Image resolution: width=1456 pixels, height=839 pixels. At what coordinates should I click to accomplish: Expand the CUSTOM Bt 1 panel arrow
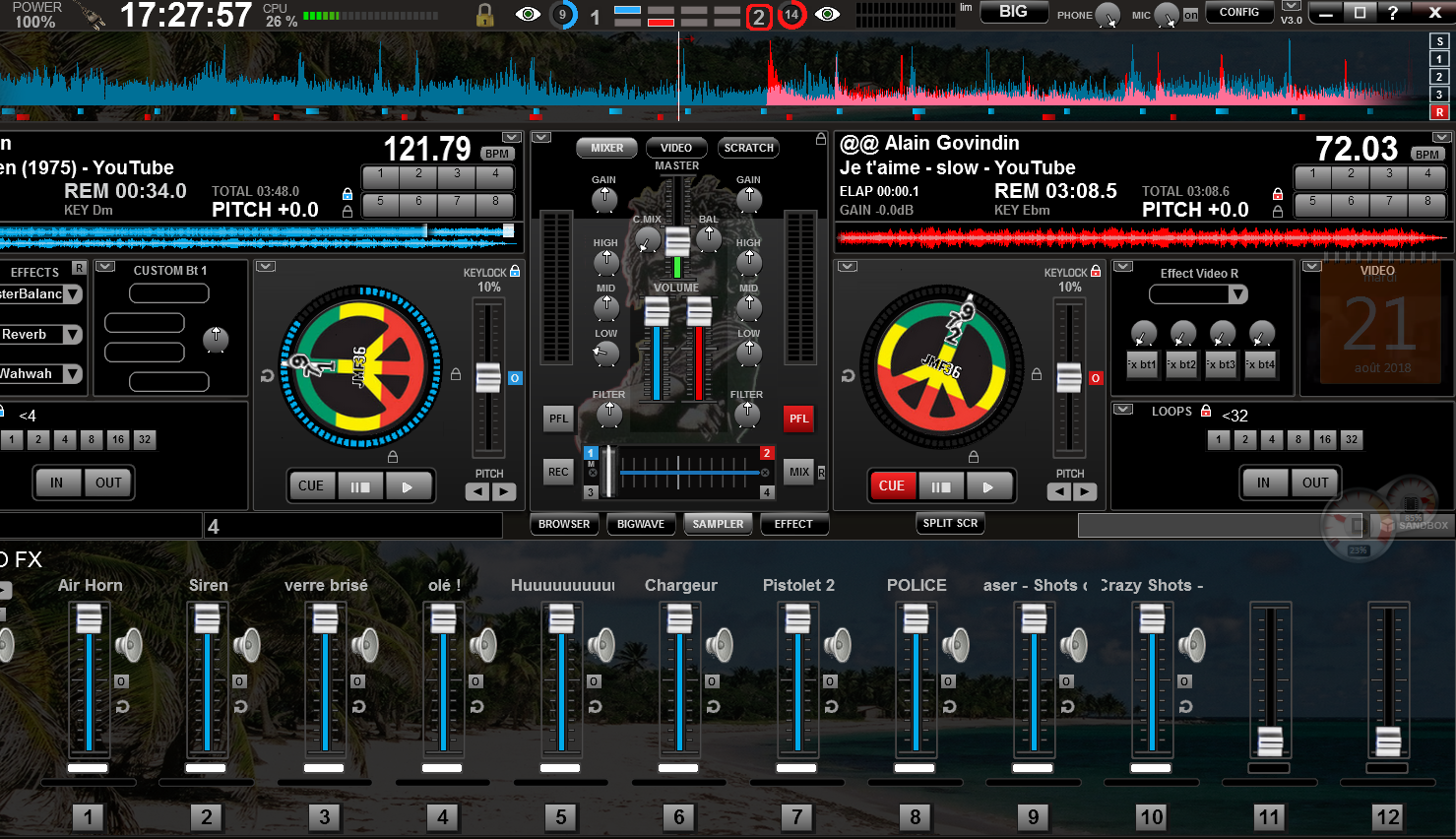105,267
